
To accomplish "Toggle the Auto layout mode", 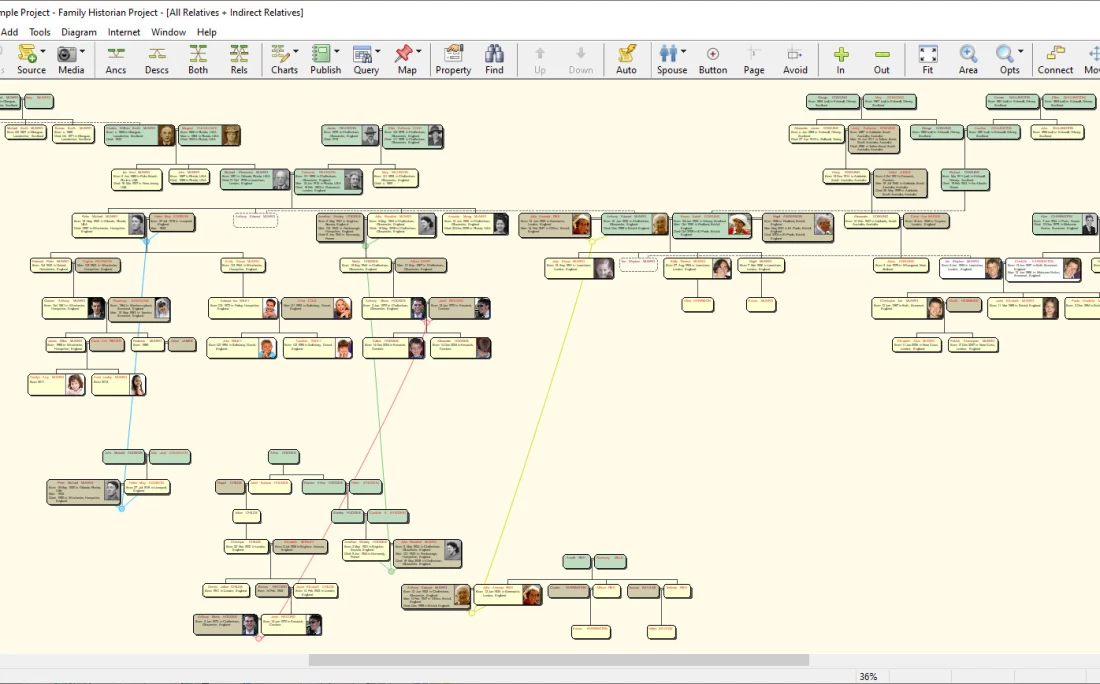I will (626, 59).
